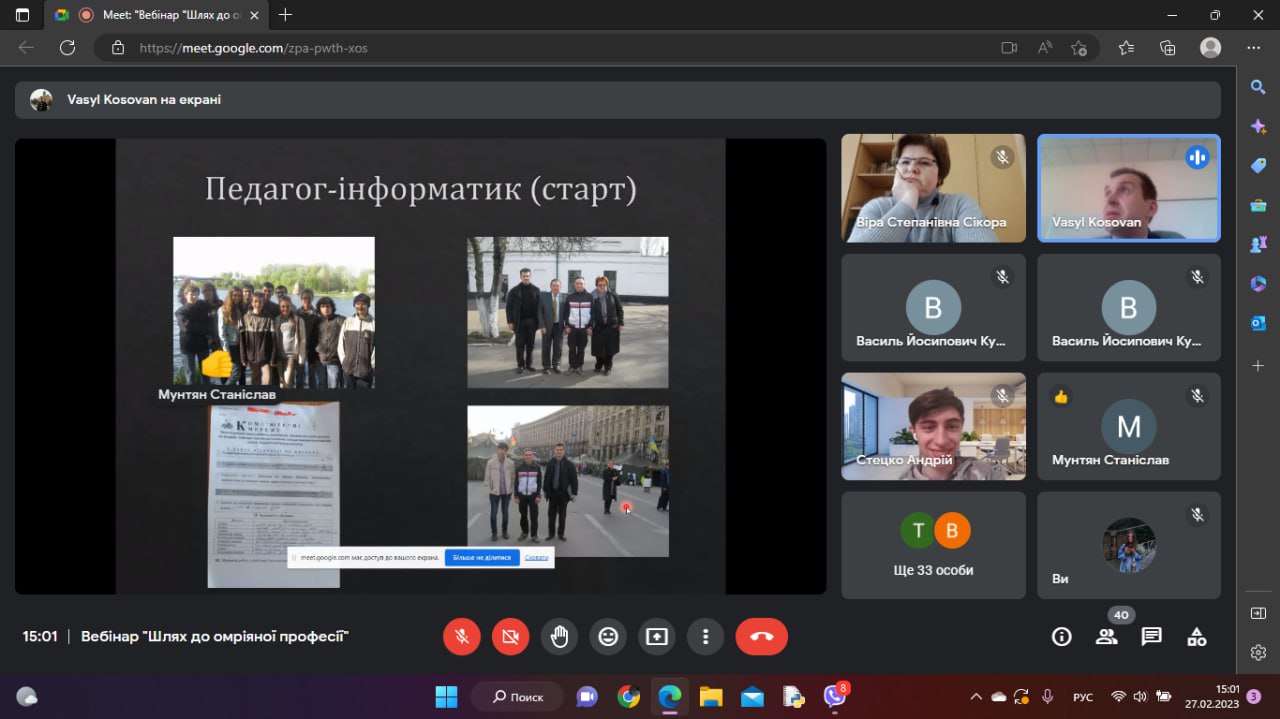Open tools briefcase icon in Edge sidebar
The height and width of the screenshot is (719, 1280).
(x=1258, y=205)
